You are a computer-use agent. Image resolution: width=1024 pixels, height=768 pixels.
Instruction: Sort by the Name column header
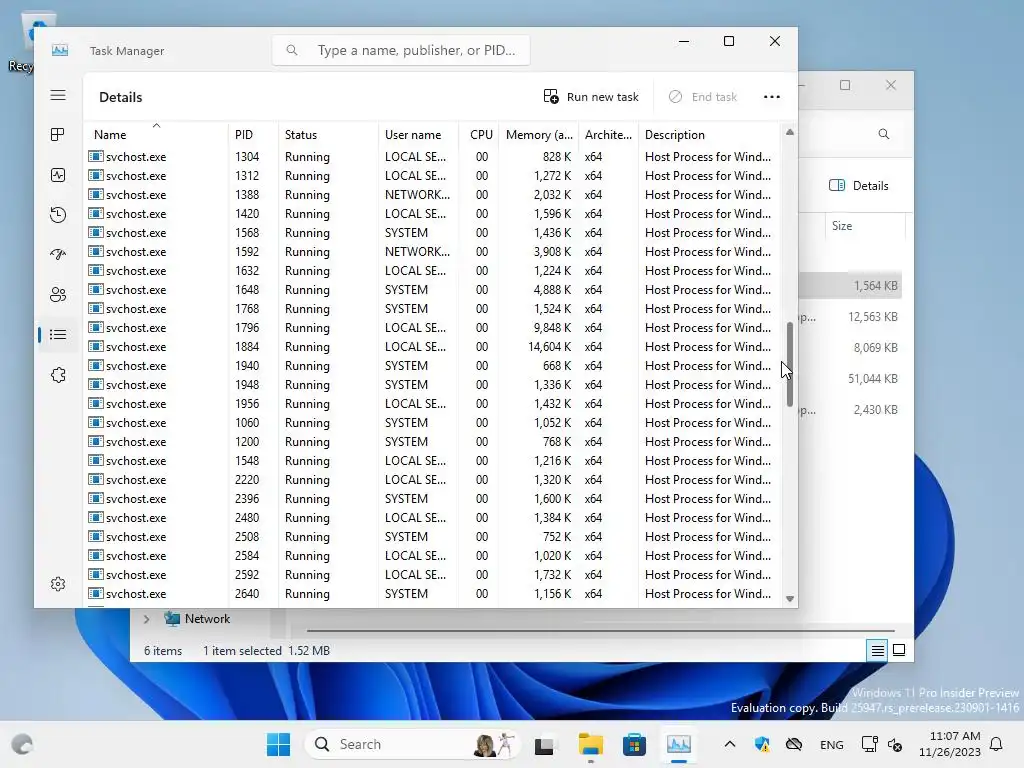[x=156, y=135]
